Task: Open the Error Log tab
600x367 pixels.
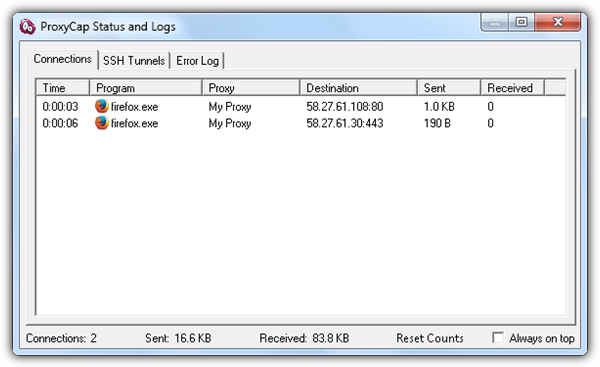Action: 197,60
